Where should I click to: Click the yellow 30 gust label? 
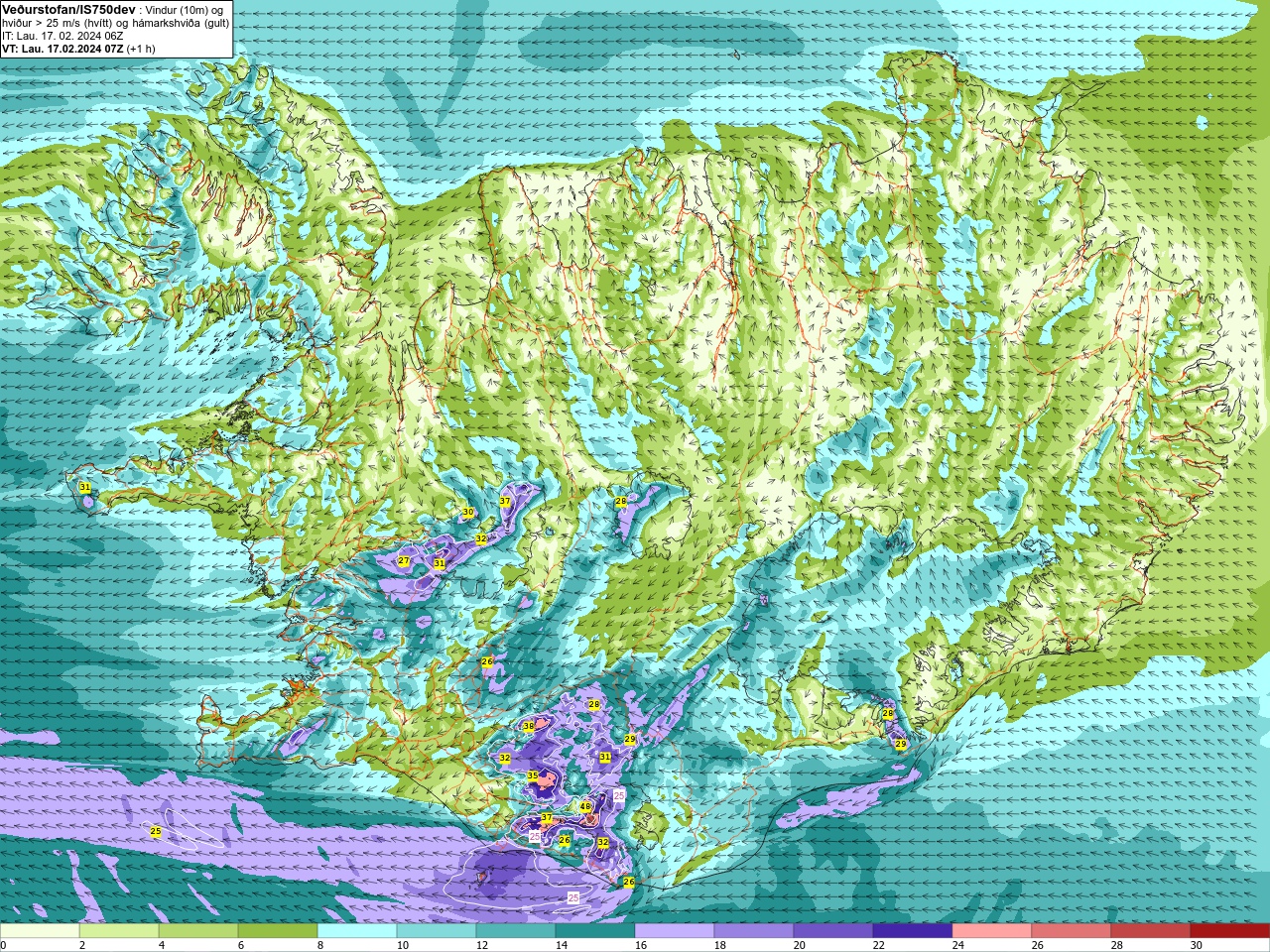click(468, 513)
